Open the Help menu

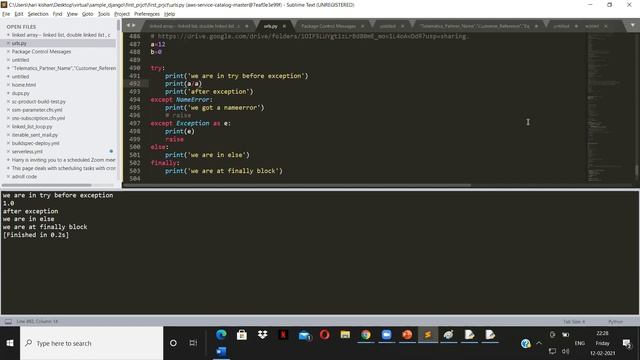pyautogui.click(x=169, y=14)
